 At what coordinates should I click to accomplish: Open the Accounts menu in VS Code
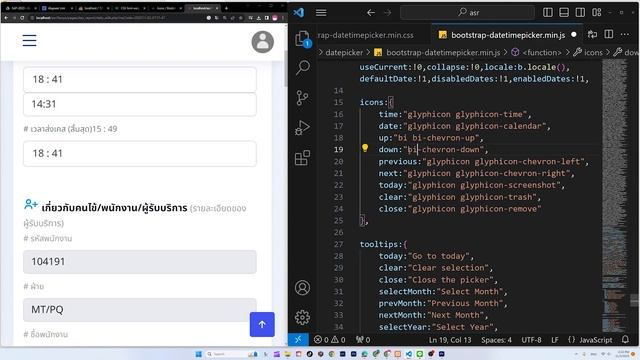pyautogui.click(x=302, y=288)
